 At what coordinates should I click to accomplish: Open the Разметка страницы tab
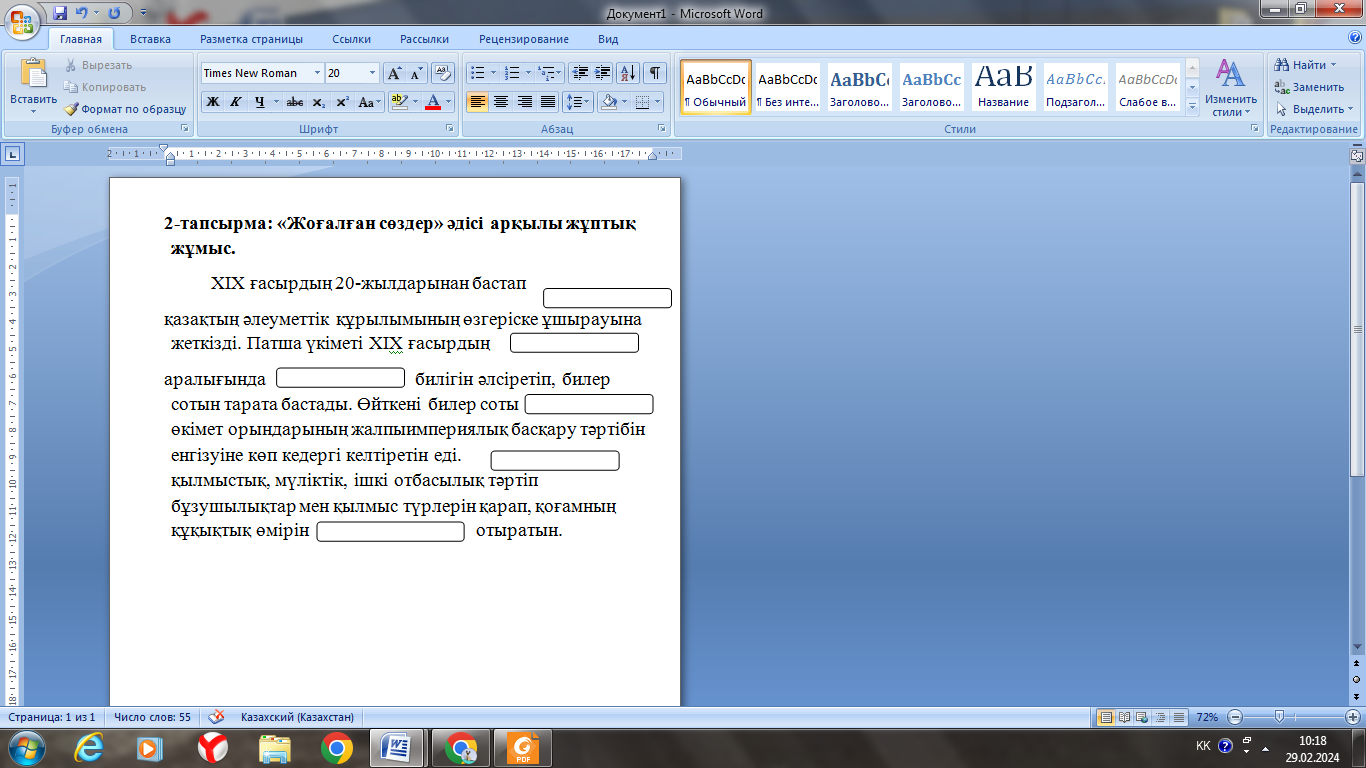[x=251, y=39]
